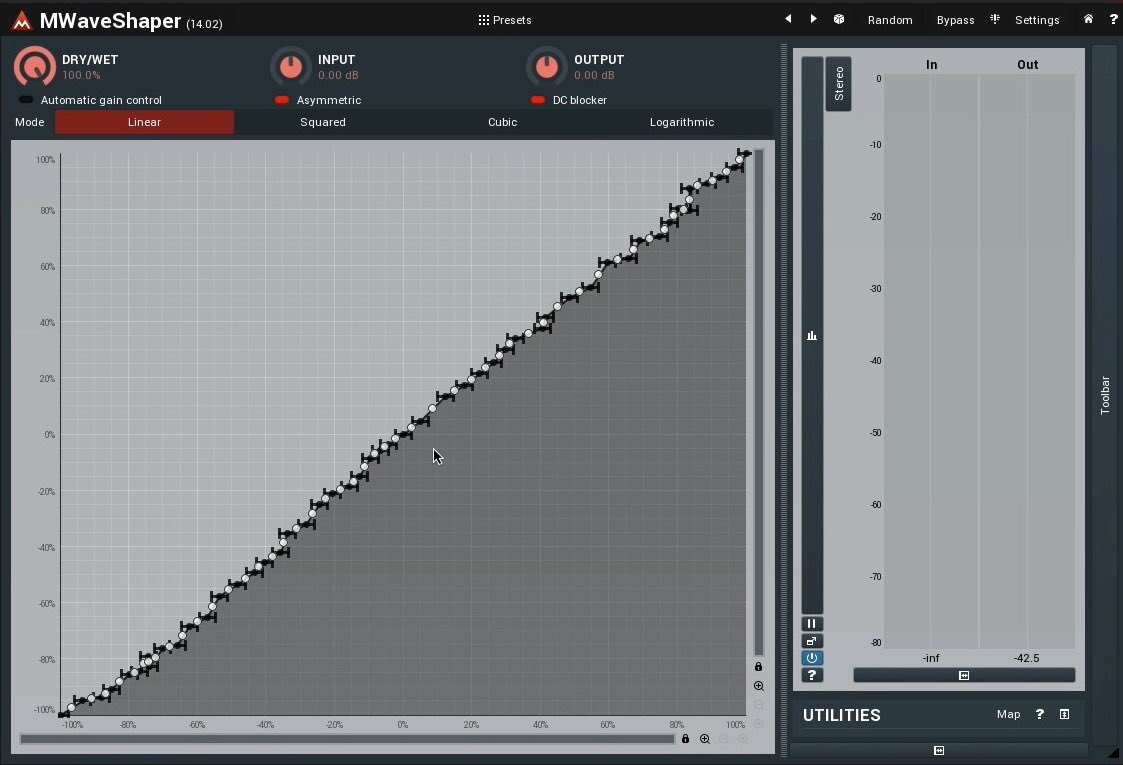Click the Stereo channel mode button
Screen dimensions: 1123x765
coord(839,83)
